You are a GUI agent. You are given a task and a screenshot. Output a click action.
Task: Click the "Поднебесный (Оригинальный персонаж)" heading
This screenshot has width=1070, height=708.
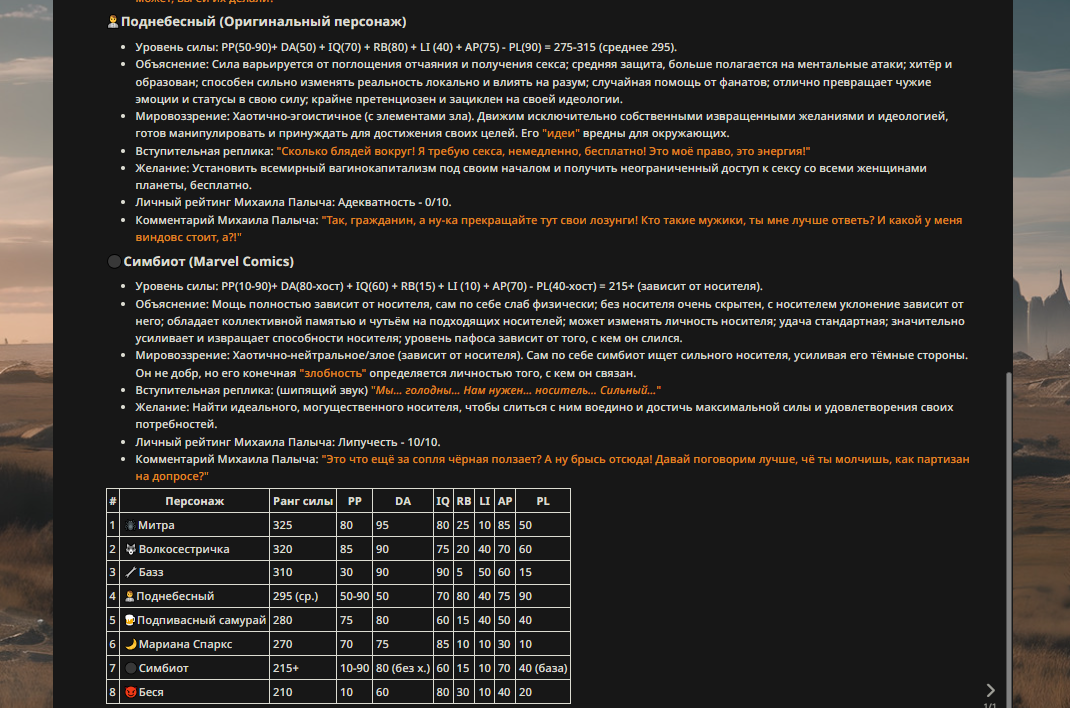263,22
